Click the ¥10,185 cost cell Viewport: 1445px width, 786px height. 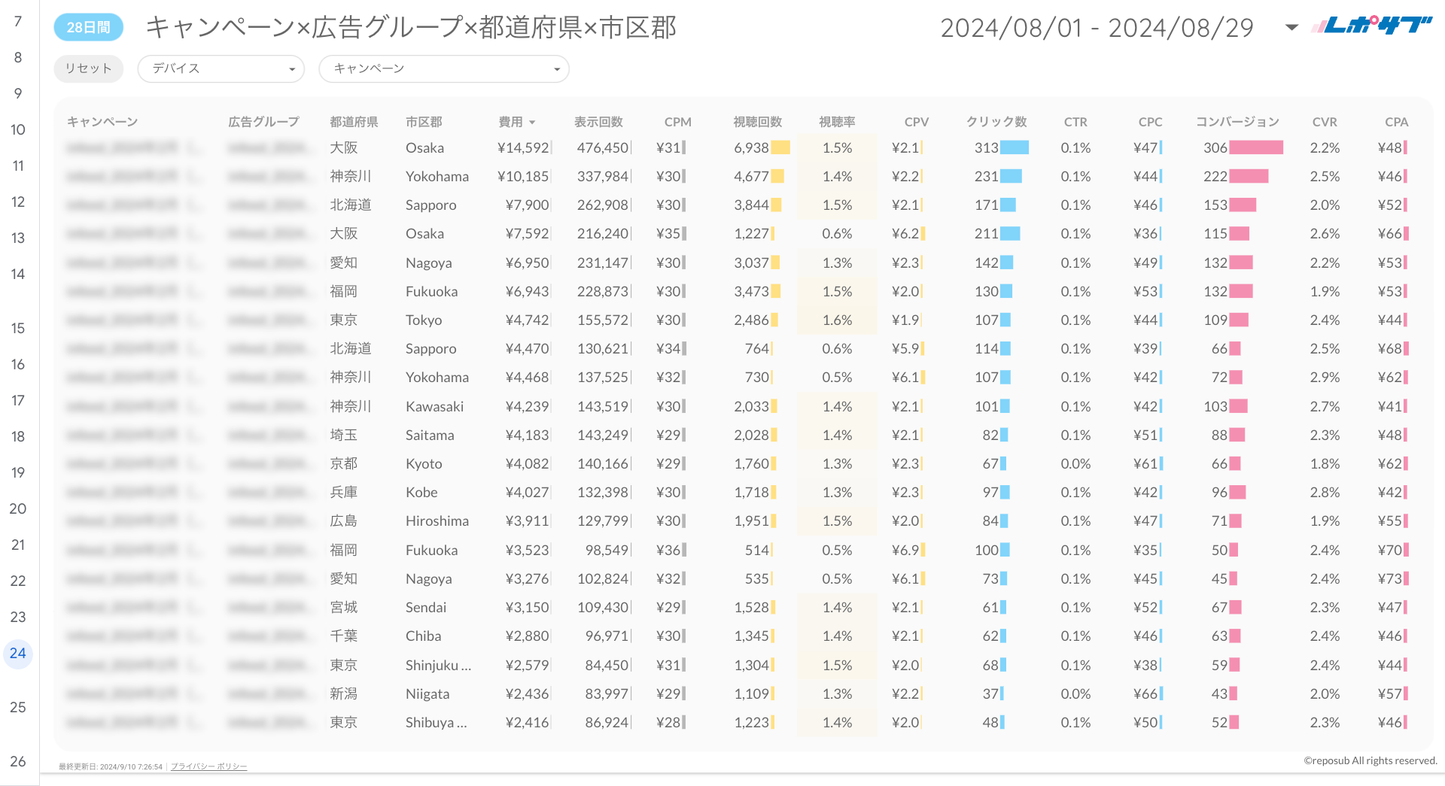click(x=523, y=177)
